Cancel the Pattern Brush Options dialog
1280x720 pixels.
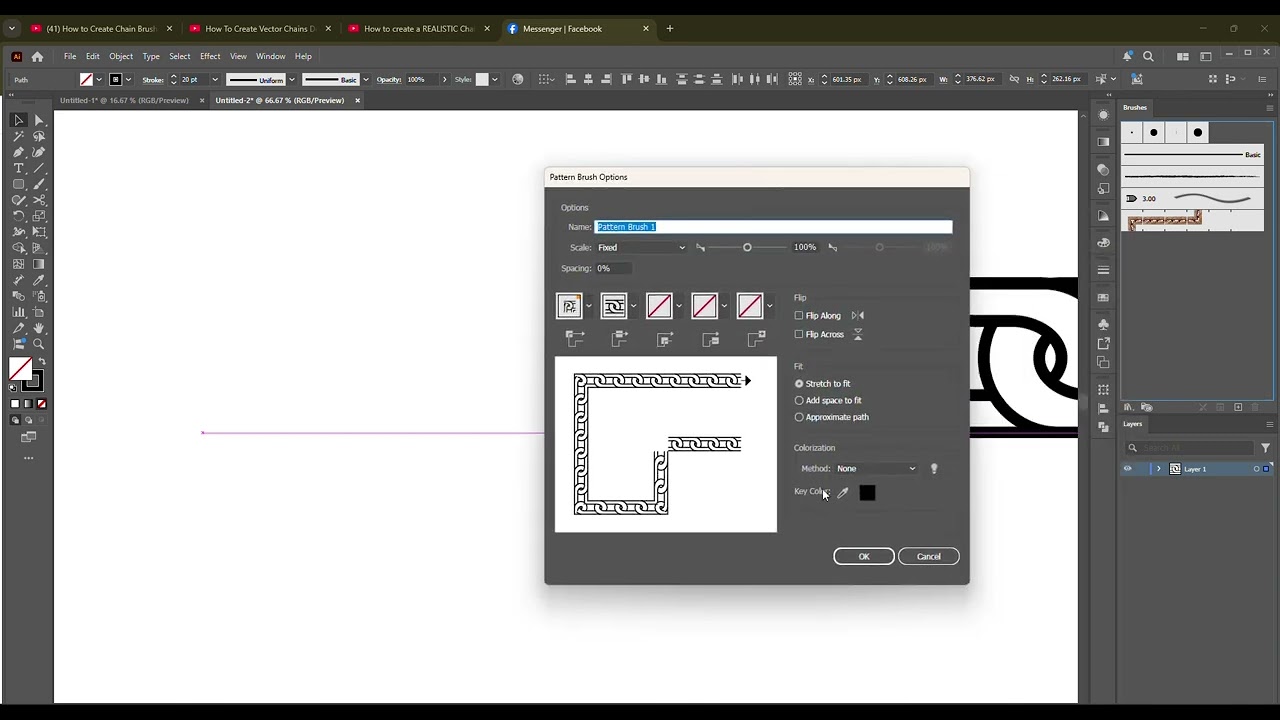tap(928, 556)
